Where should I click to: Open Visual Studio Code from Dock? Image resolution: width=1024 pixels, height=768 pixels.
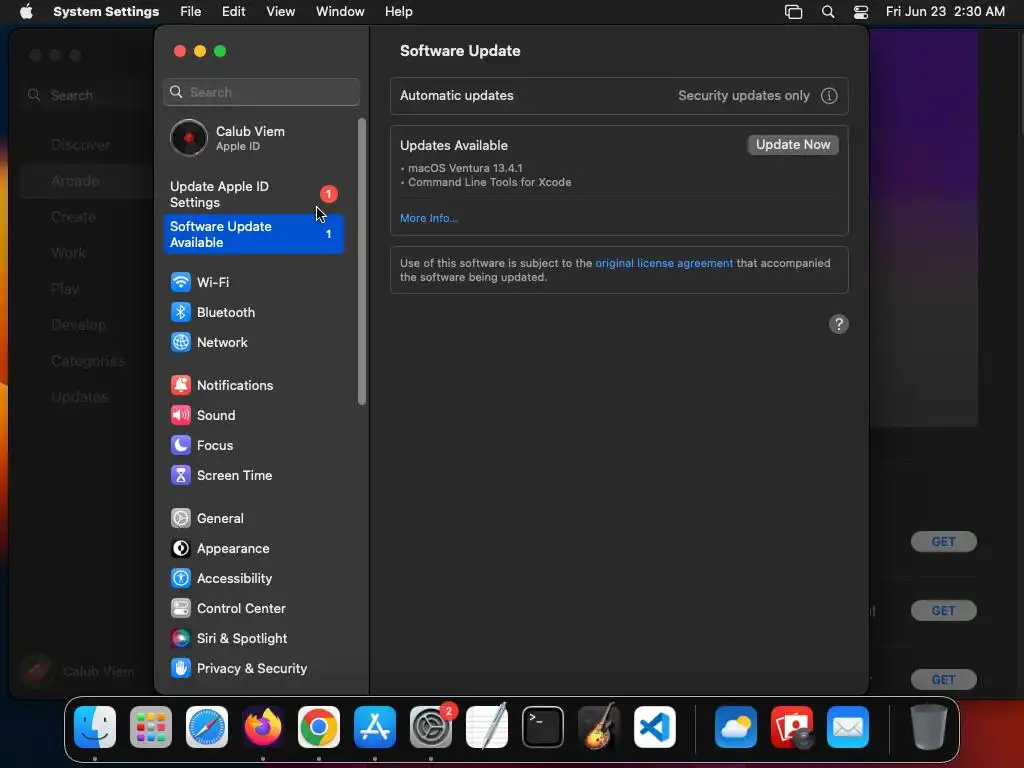pos(655,727)
